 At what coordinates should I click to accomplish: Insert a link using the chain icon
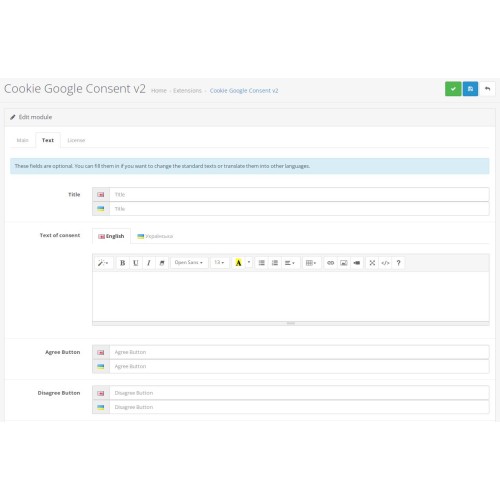tap(330, 263)
